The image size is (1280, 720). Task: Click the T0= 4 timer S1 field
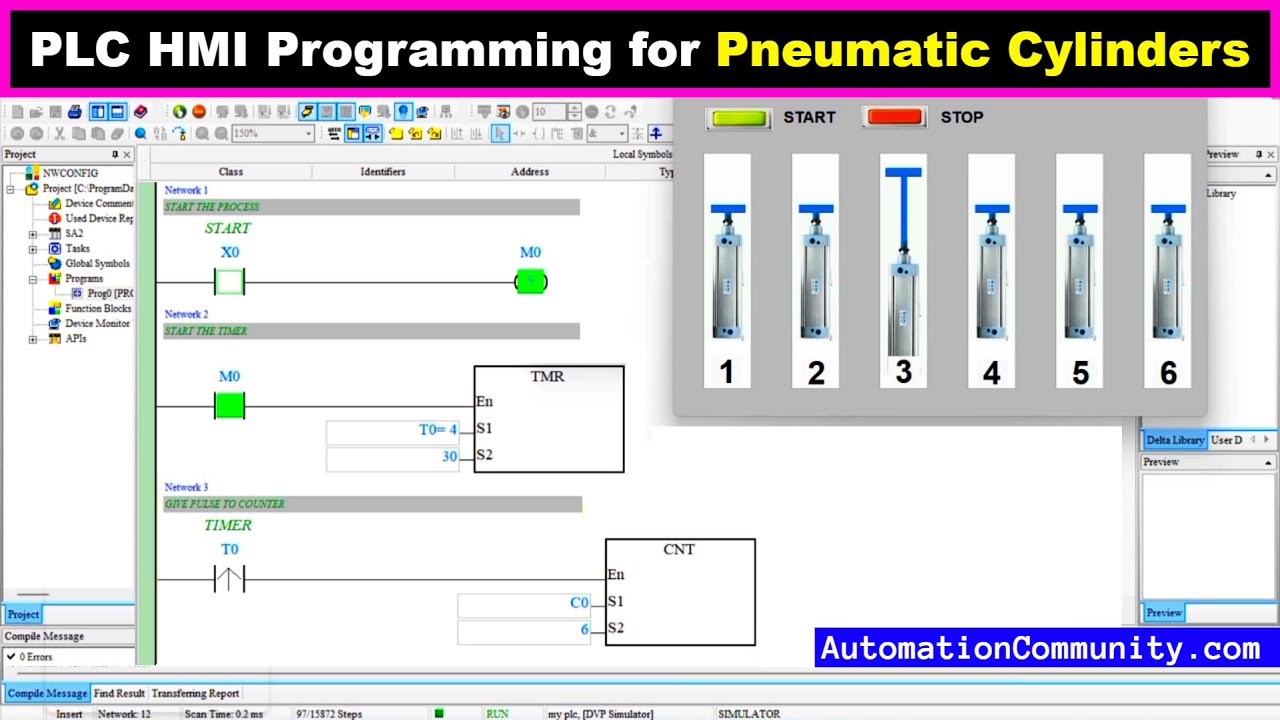click(393, 431)
